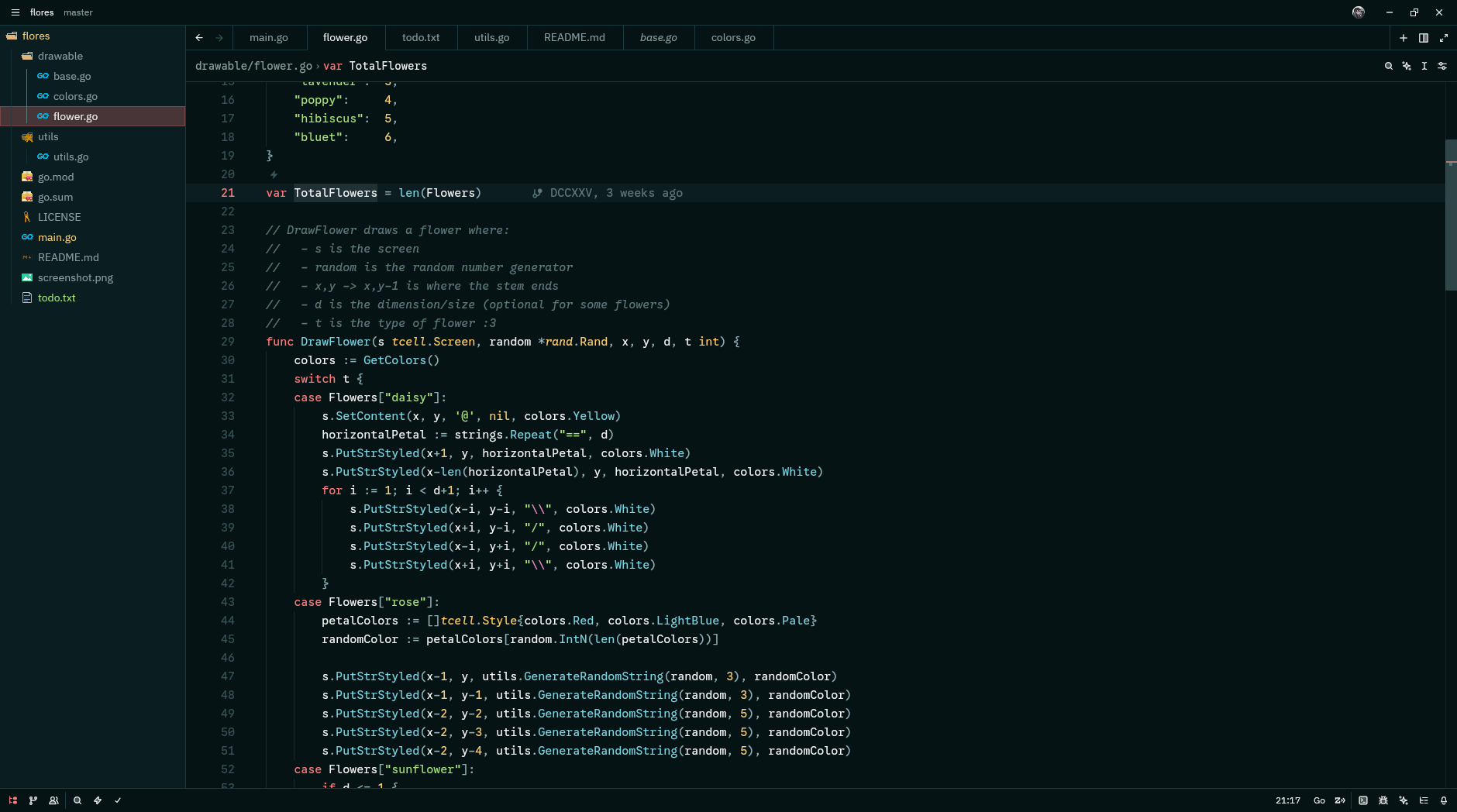
Task: Open editor controls sliders icon
Action: [x=1442, y=66]
